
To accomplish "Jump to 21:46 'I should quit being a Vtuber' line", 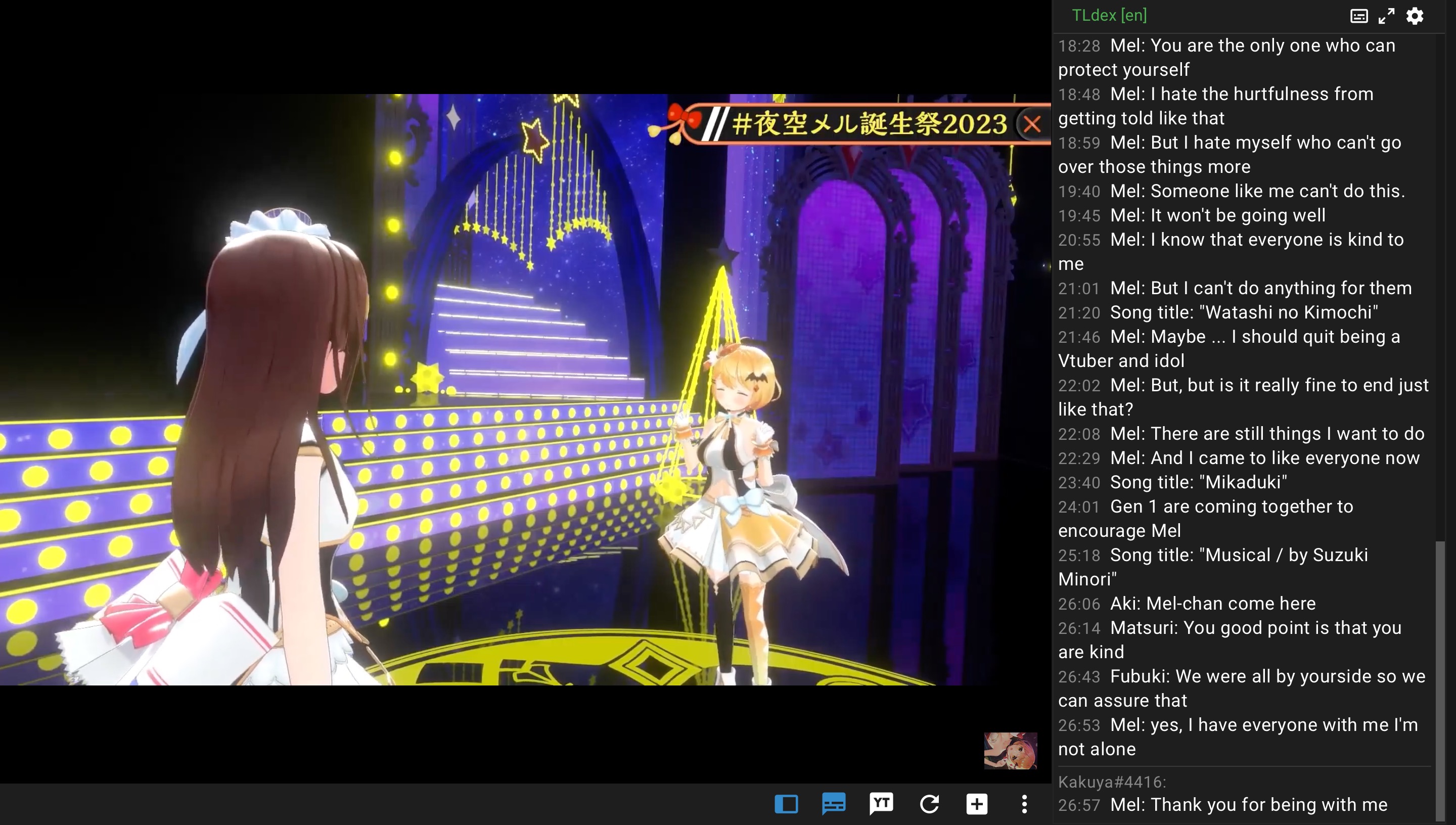I will click(x=1244, y=348).
